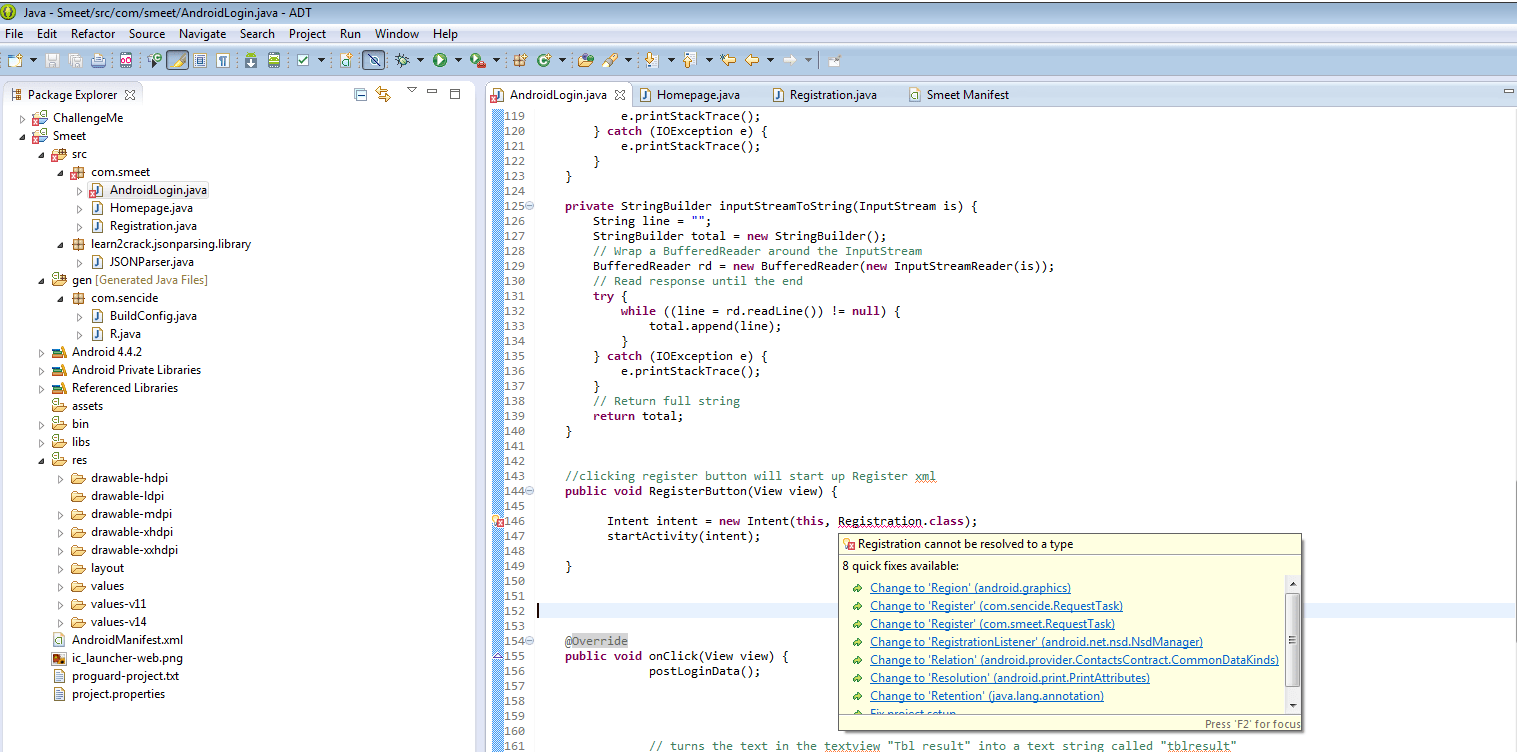Select AndroidLogin.java in Package Explorer tree
Image resolution: width=1517 pixels, height=752 pixels.
pyautogui.click(x=158, y=190)
